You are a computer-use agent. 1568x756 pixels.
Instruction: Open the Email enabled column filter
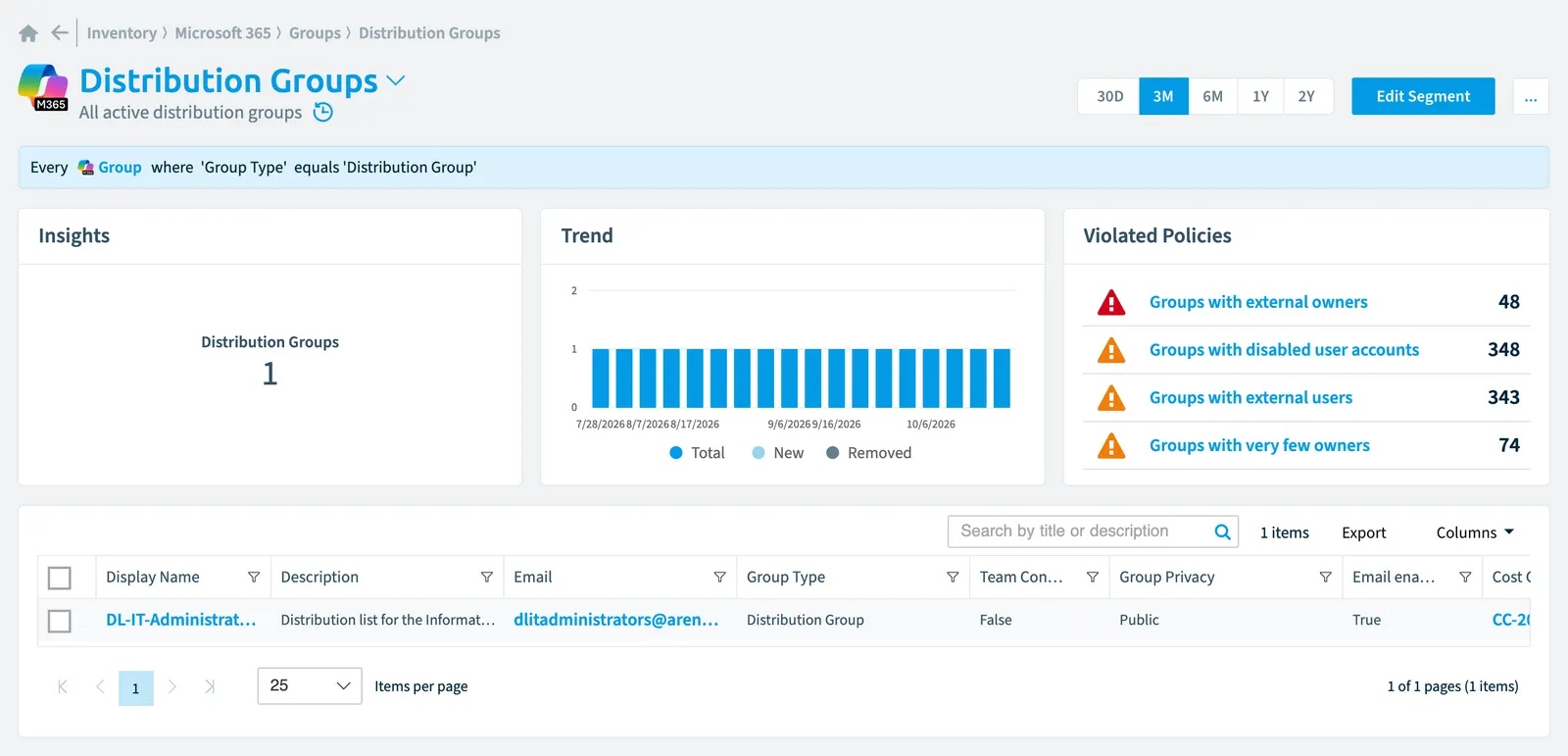1465,578
